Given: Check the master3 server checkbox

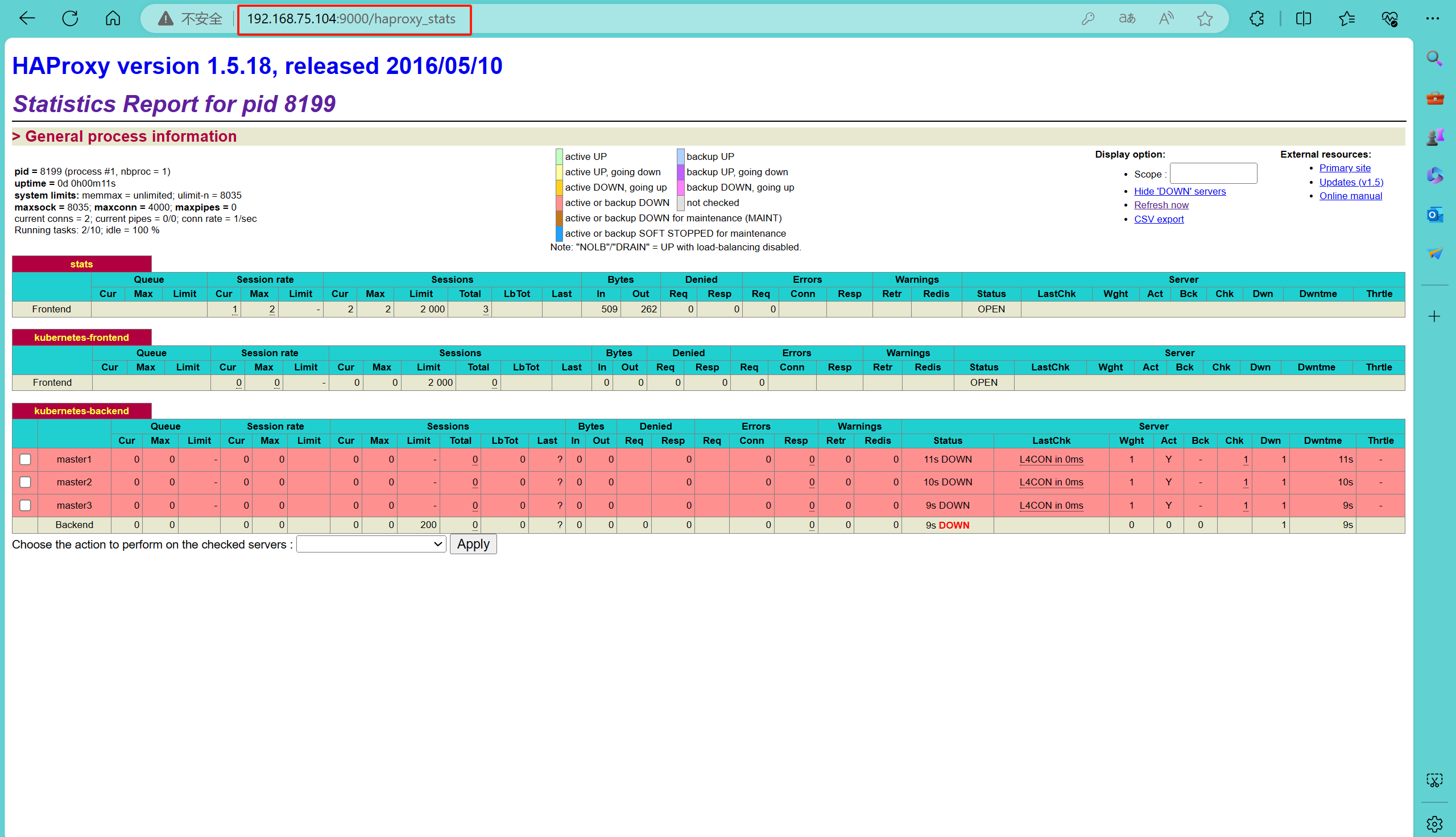Looking at the screenshot, I should [24, 505].
